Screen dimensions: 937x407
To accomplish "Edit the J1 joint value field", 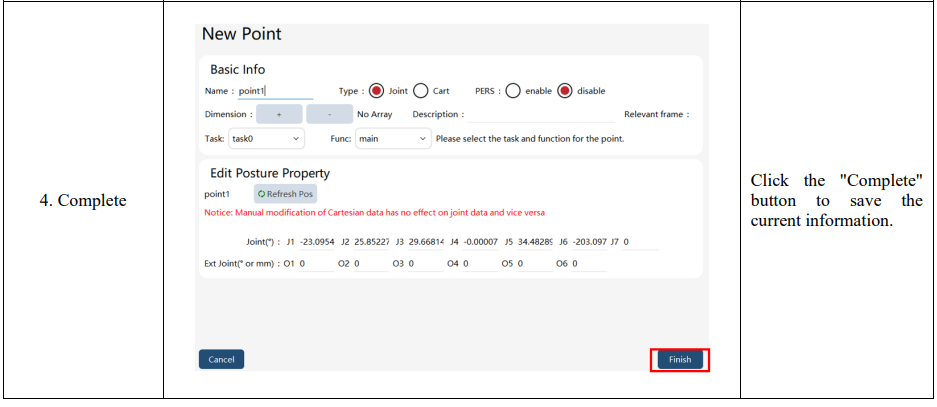I will point(317,242).
